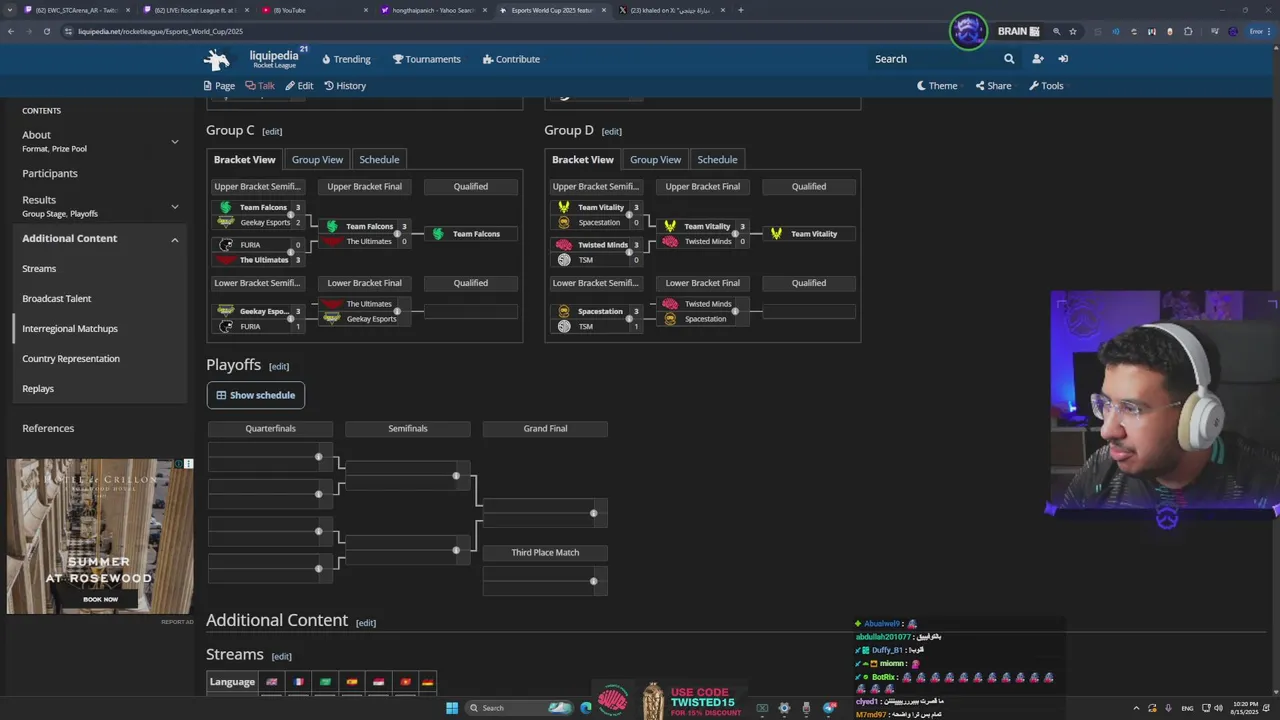Screen dimensions: 1280x720
Task: View the page History
Action: click(345, 86)
